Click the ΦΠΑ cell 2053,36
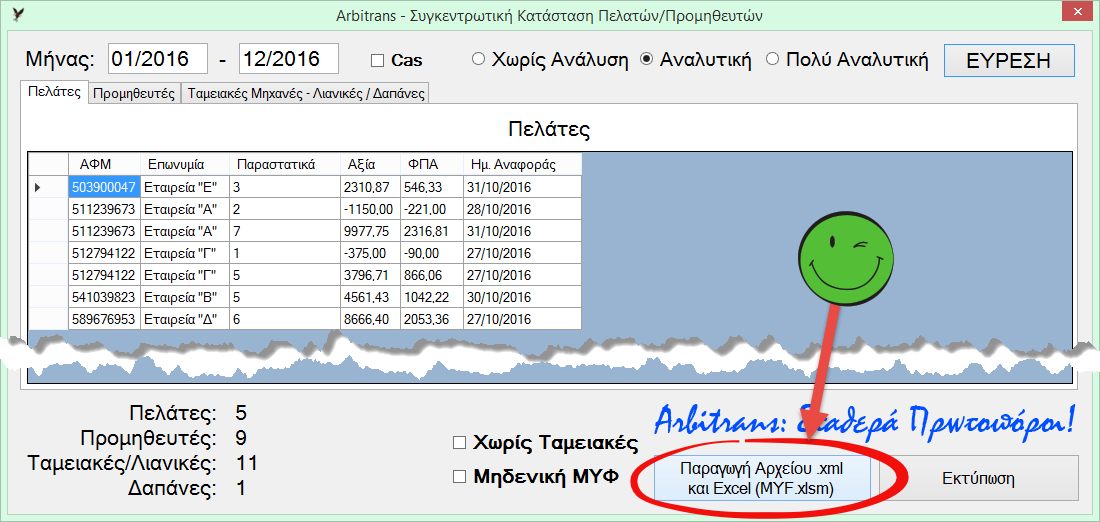 point(431,319)
